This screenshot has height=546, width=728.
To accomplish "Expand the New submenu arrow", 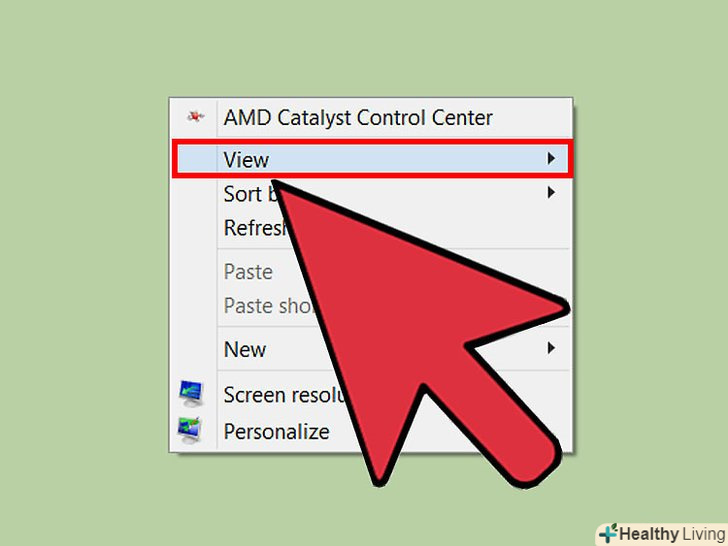I will tap(551, 348).
